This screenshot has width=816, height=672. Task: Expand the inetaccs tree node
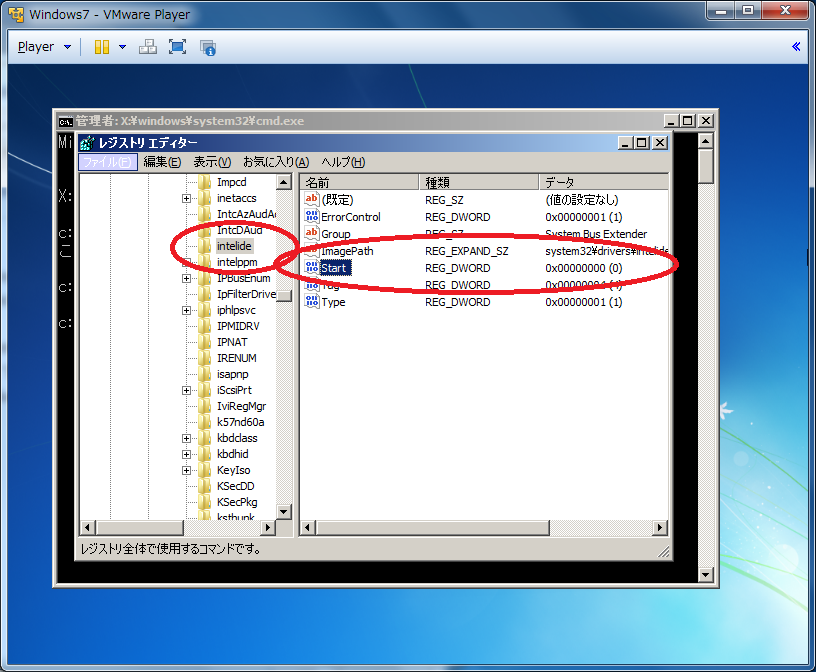coord(186,198)
